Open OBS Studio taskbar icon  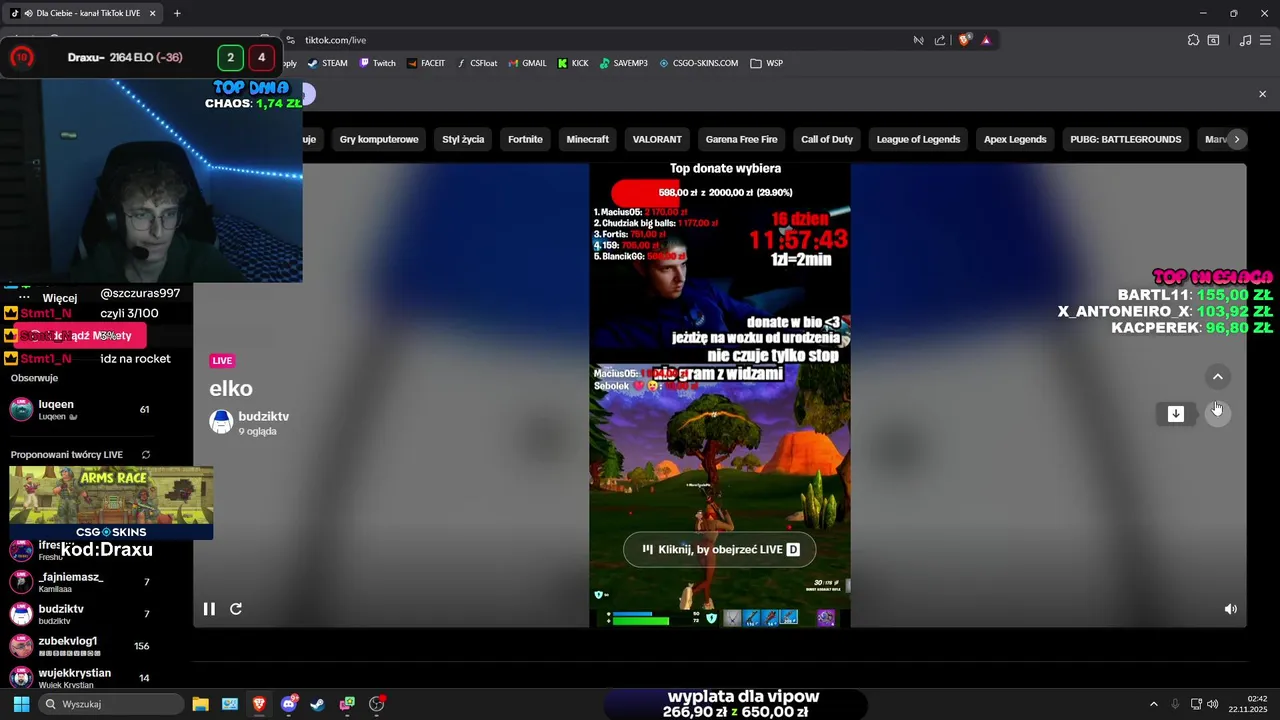click(x=377, y=704)
